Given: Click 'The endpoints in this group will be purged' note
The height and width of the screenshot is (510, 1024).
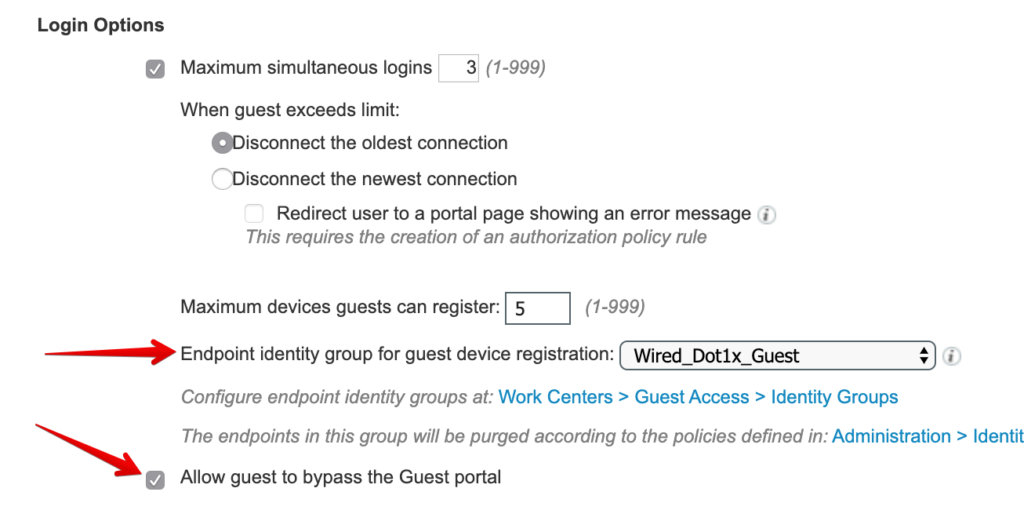Looking at the screenshot, I should click(504, 436).
